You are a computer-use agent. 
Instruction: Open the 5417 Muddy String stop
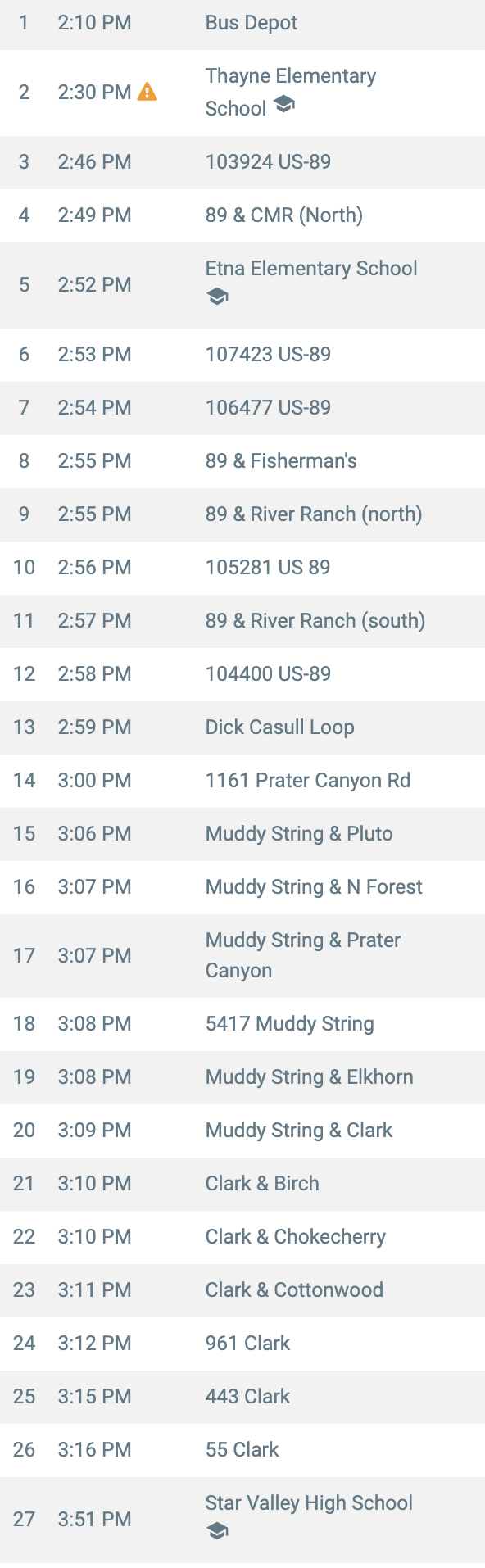[242, 1024]
